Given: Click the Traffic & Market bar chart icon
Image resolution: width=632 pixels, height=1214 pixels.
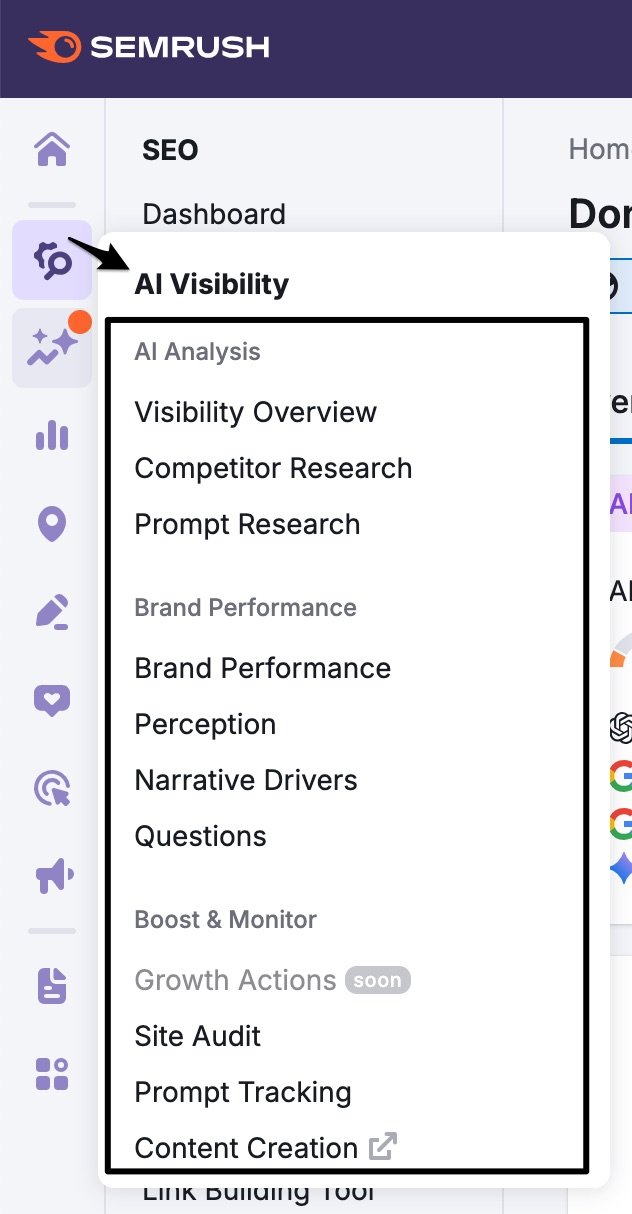Looking at the screenshot, I should [x=50, y=436].
